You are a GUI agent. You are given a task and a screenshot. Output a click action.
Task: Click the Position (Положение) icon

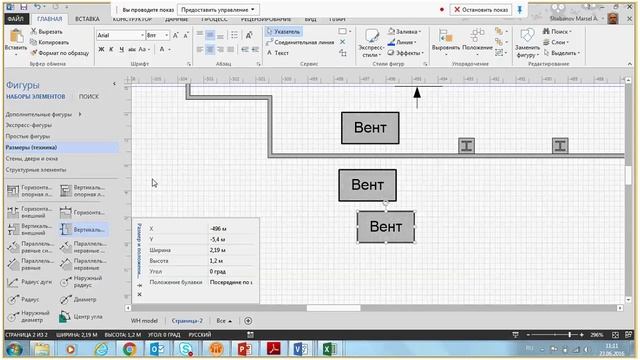[x=477, y=36]
